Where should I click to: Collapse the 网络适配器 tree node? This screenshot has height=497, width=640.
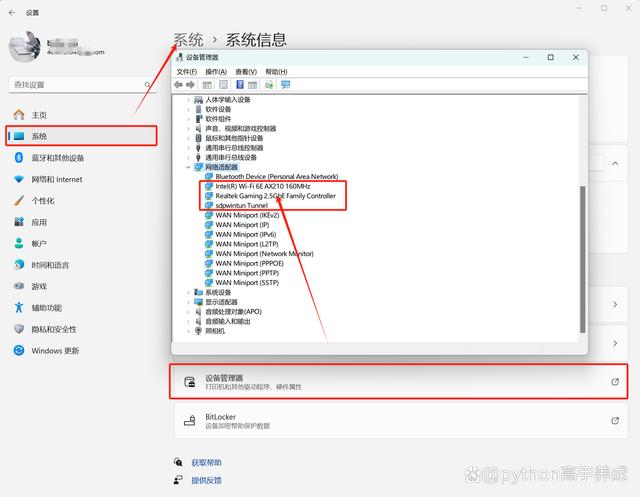tap(188, 167)
